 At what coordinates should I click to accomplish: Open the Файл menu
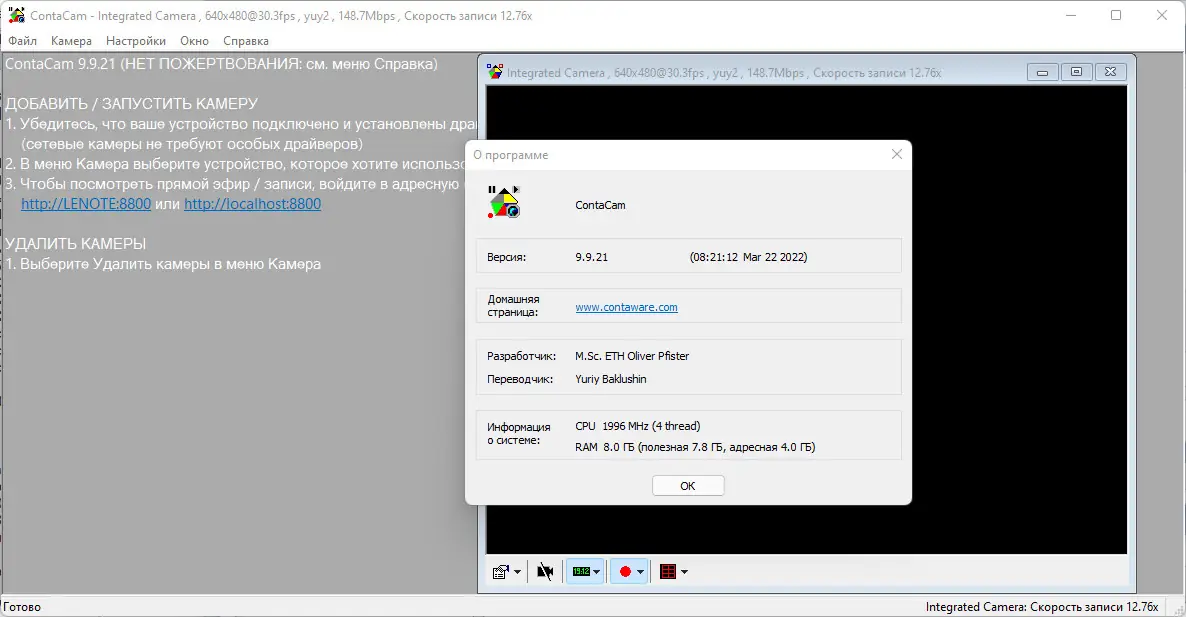coord(23,41)
